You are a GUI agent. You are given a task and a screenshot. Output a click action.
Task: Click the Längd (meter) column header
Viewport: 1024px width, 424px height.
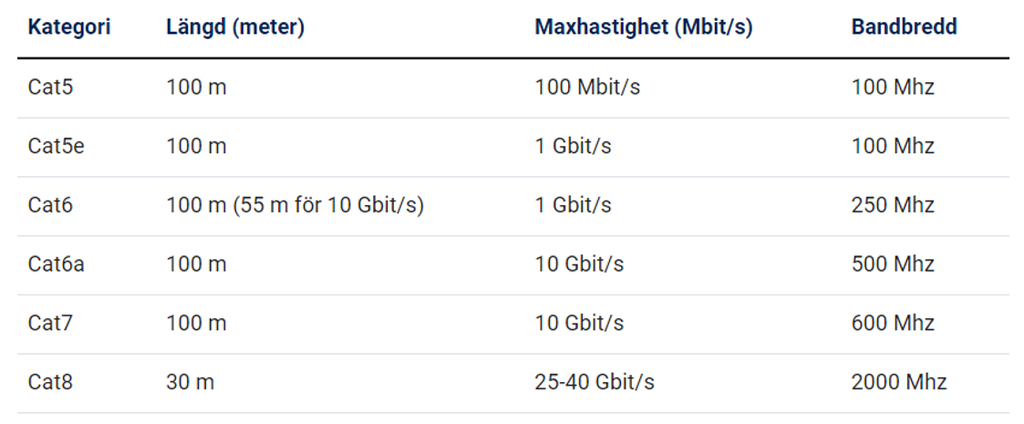click(235, 27)
